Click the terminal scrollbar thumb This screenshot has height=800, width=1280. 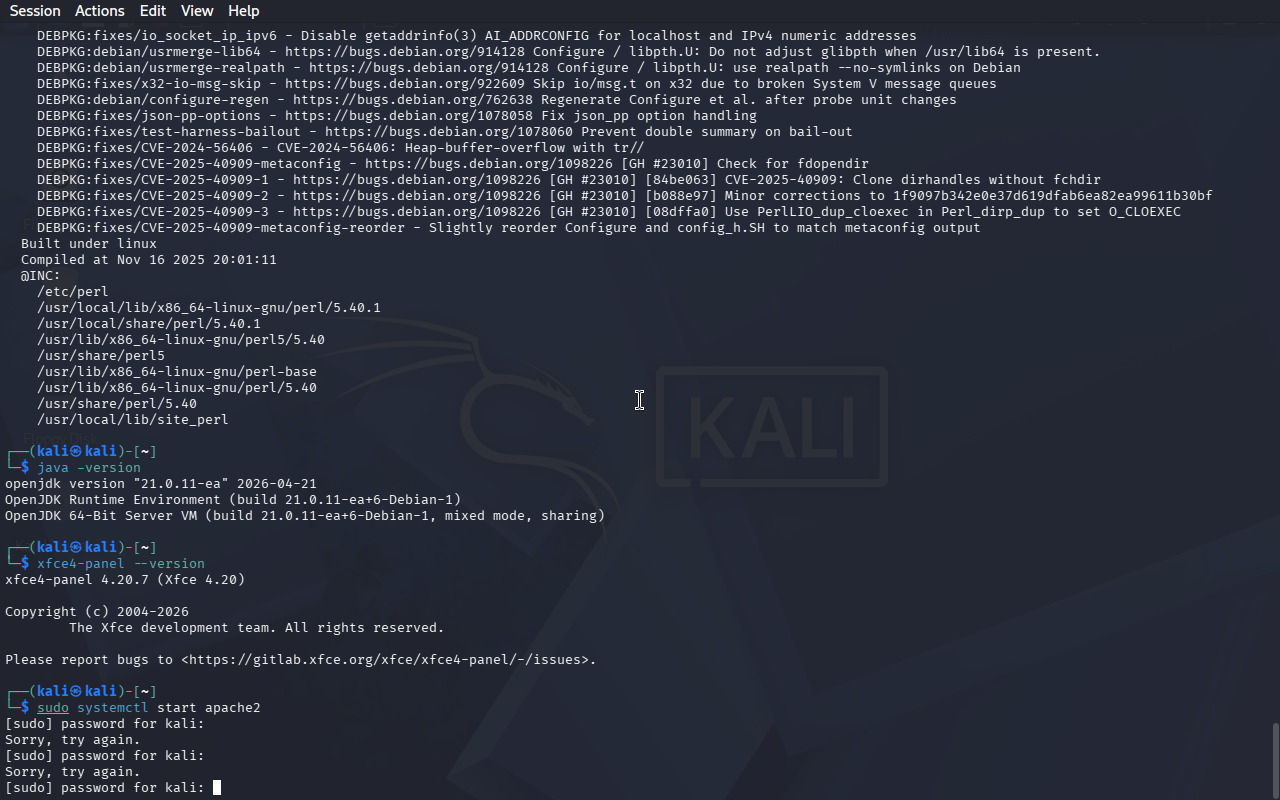(x=1275, y=760)
